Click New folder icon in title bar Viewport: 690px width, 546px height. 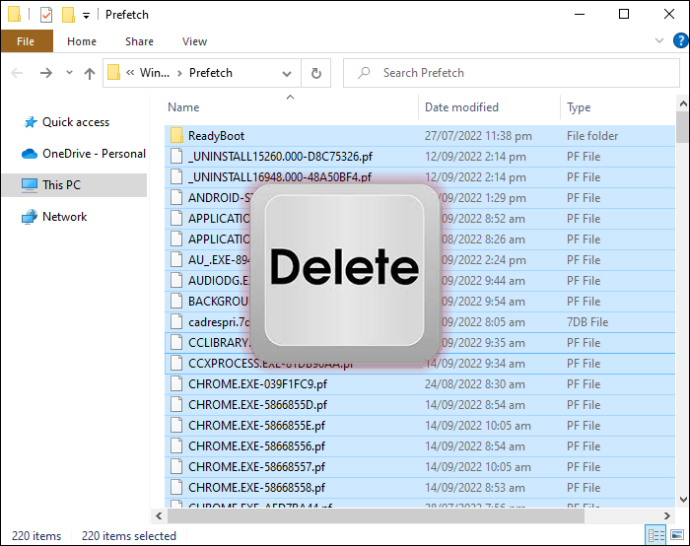click(68, 15)
